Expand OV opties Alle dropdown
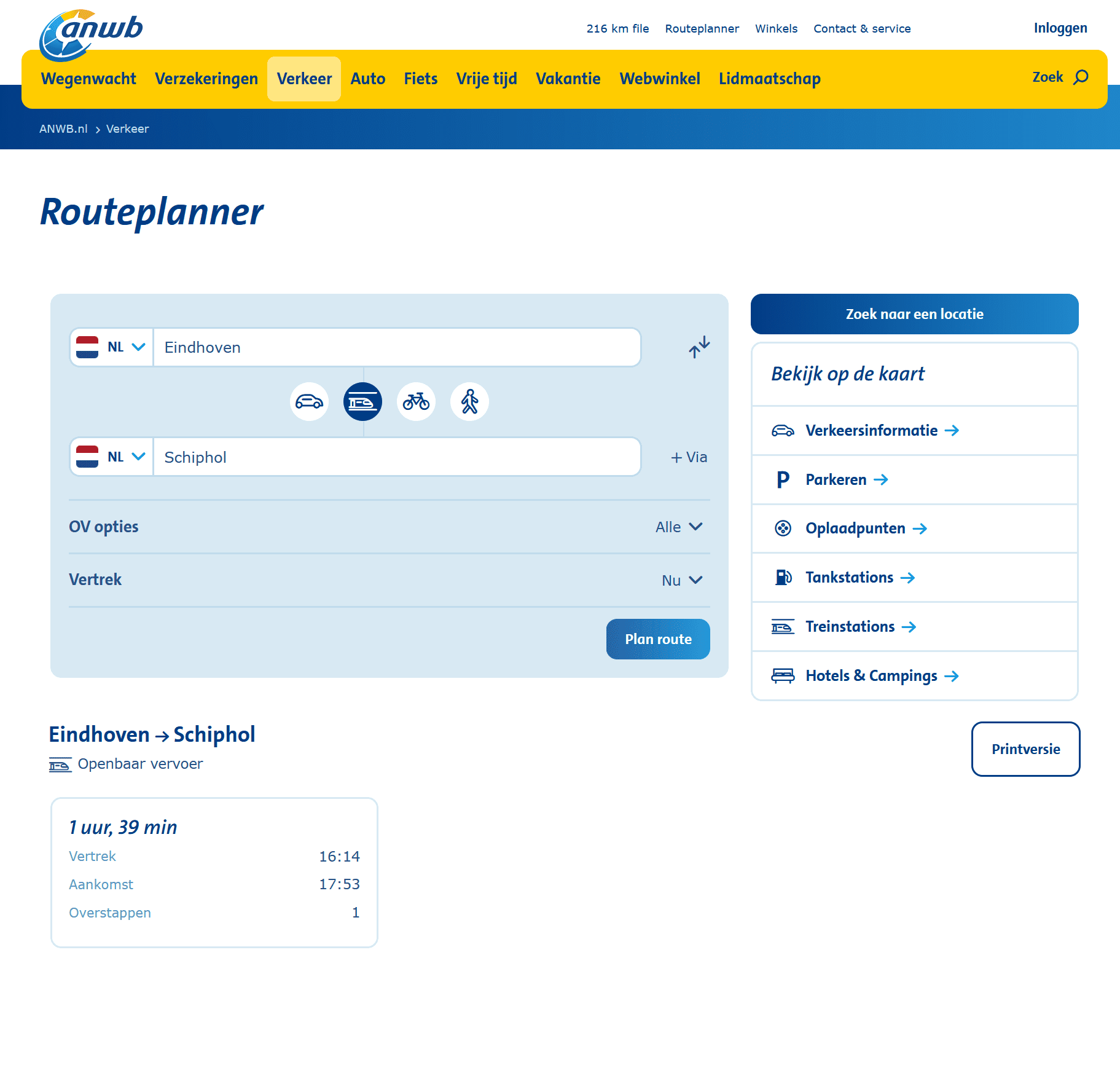This screenshot has width=1120, height=1065. 679,527
